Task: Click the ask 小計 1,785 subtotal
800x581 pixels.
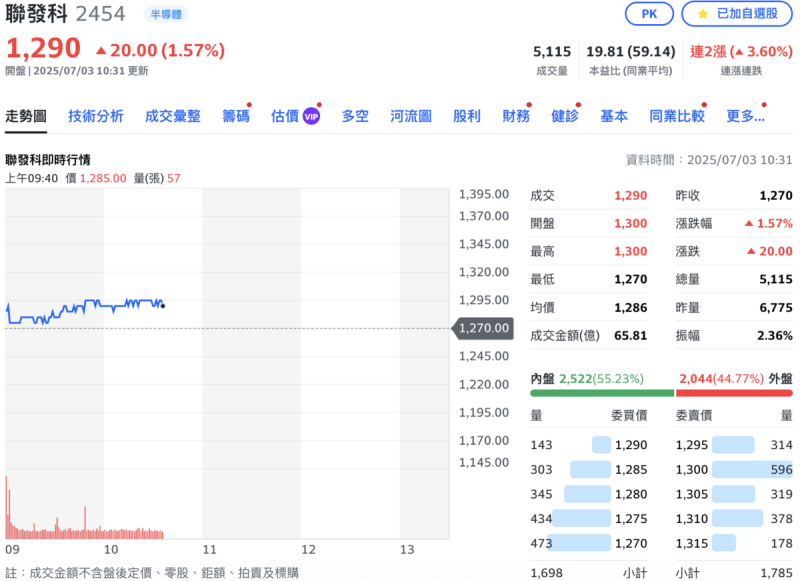Action: (x=776, y=573)
